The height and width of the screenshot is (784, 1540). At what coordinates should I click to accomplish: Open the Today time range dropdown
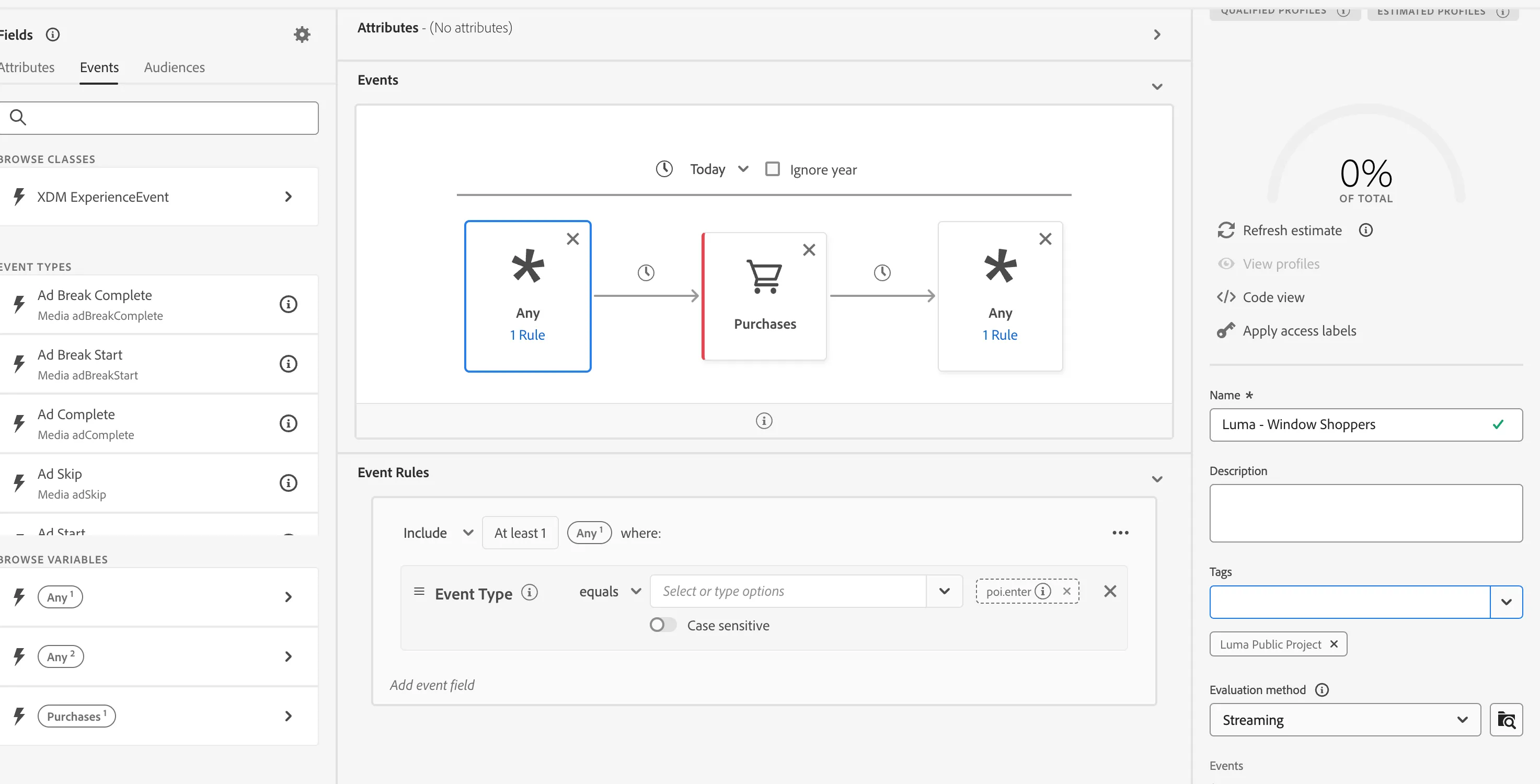(x=719, y=169)
